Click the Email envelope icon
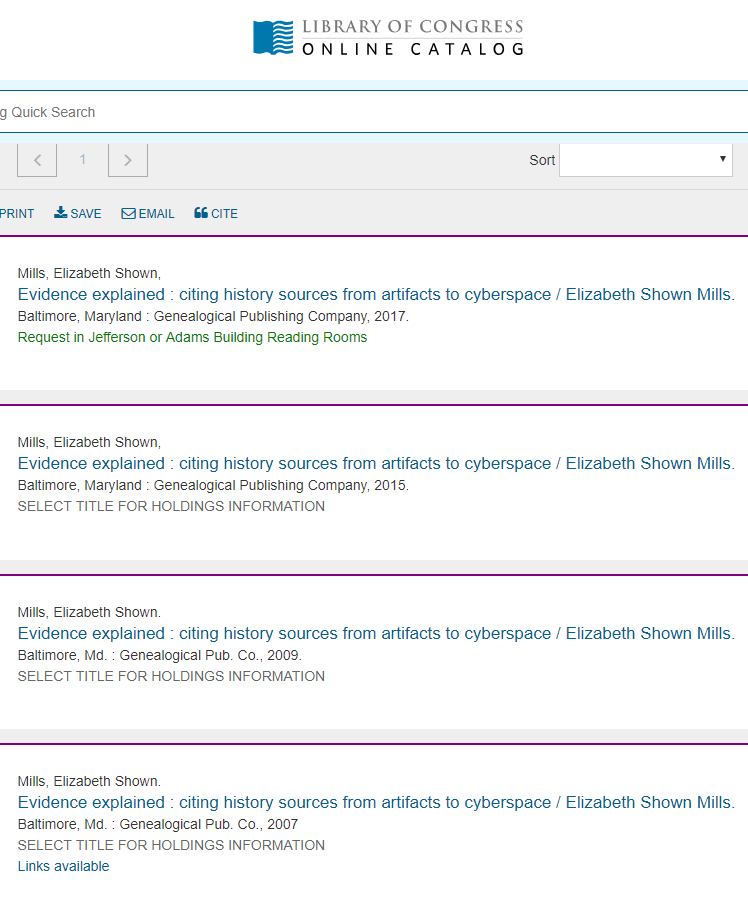 [x=128, y=213]
